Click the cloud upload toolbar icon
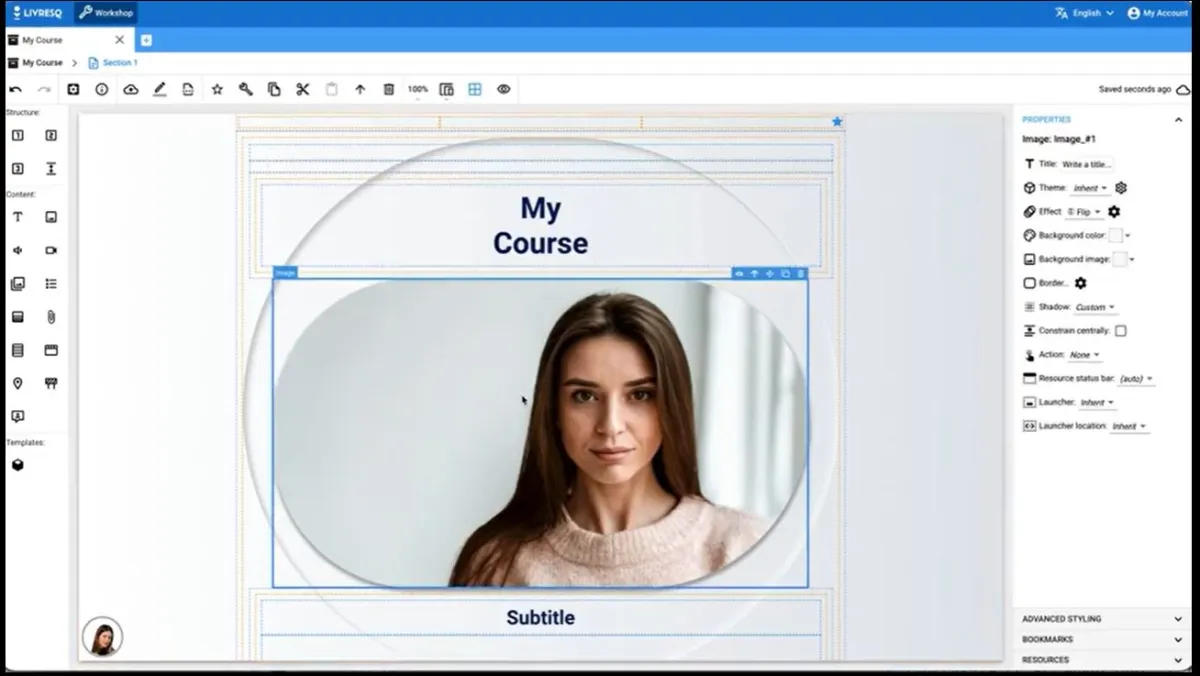This screenshot has width=1200, height=676. coord(131,89)
